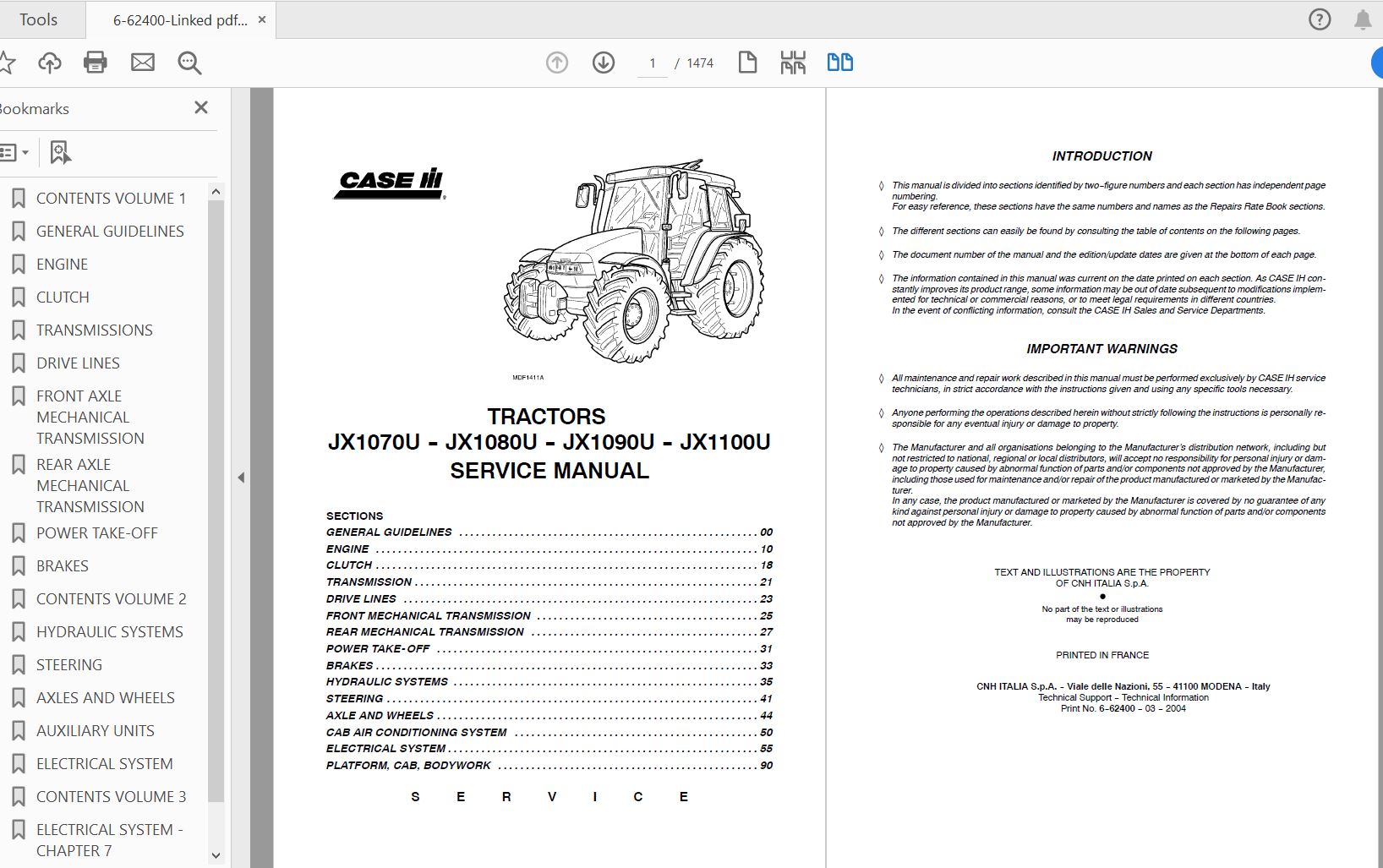Viewport: 1383px width, 868px height.
Task: Switch to the Tools tab
Action: [39, 19]
